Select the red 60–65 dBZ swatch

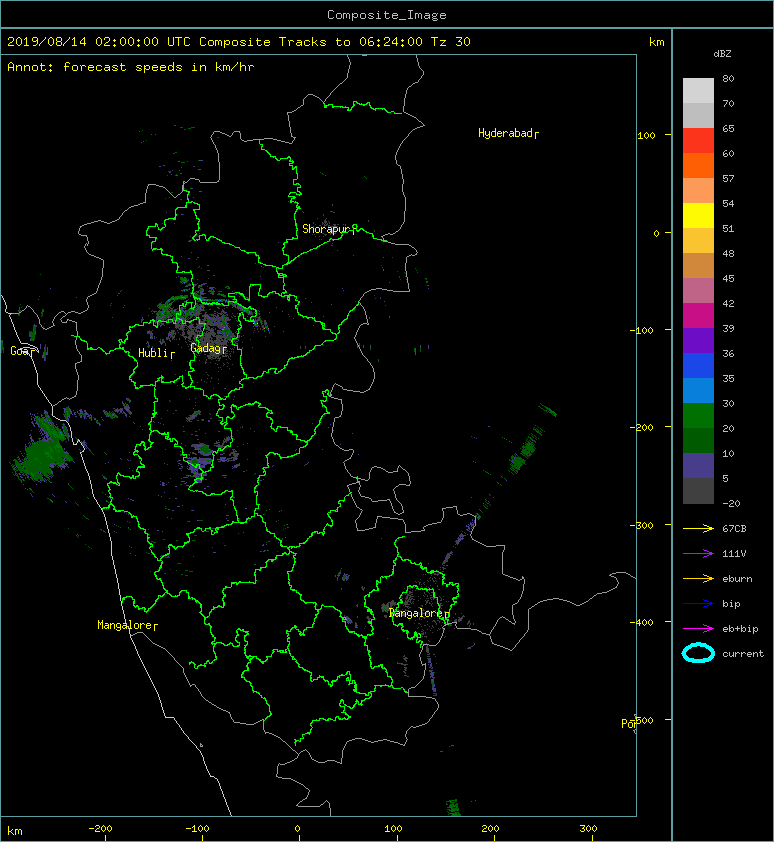pyautogui.click(x=698, y=140)
